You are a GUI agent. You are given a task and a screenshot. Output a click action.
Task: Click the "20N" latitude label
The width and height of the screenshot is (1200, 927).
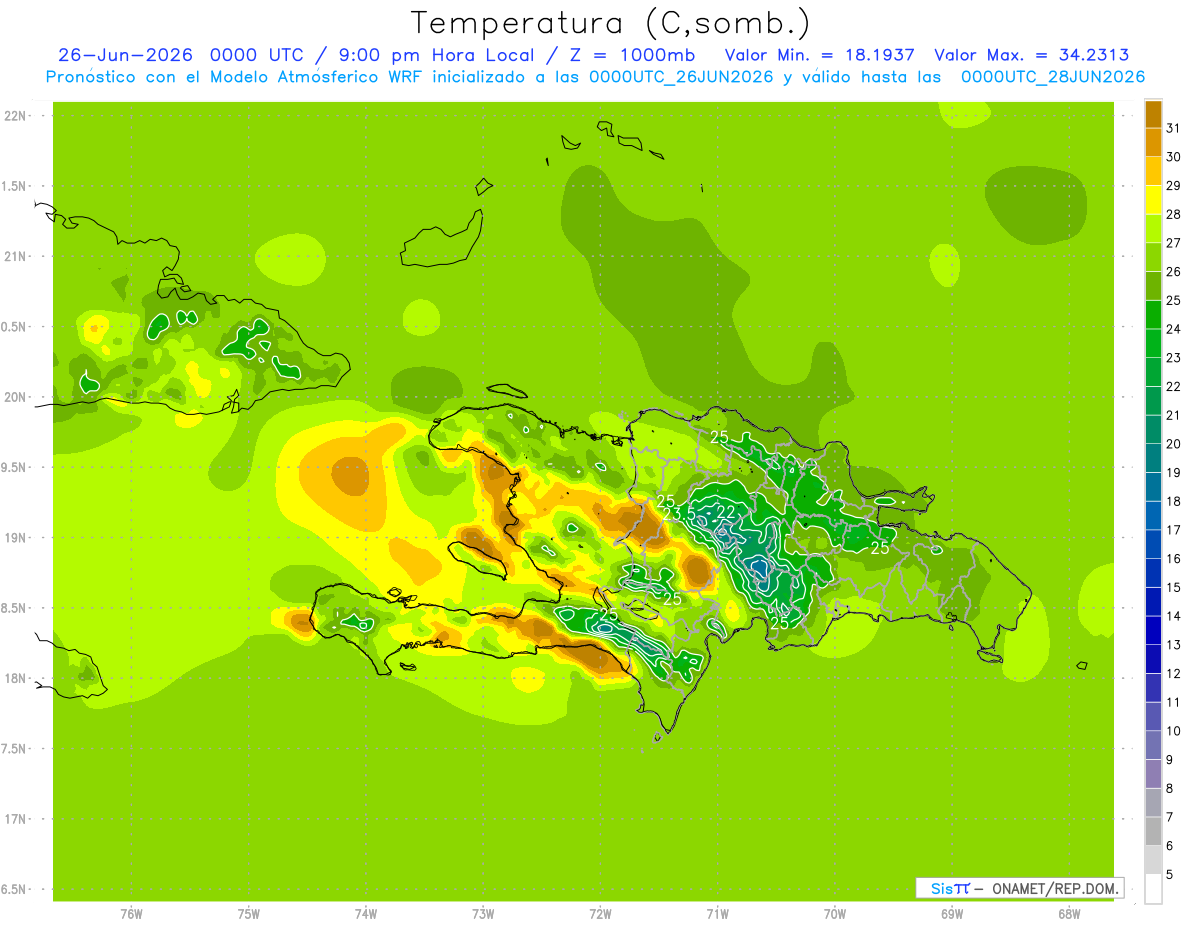pos(15,397)
